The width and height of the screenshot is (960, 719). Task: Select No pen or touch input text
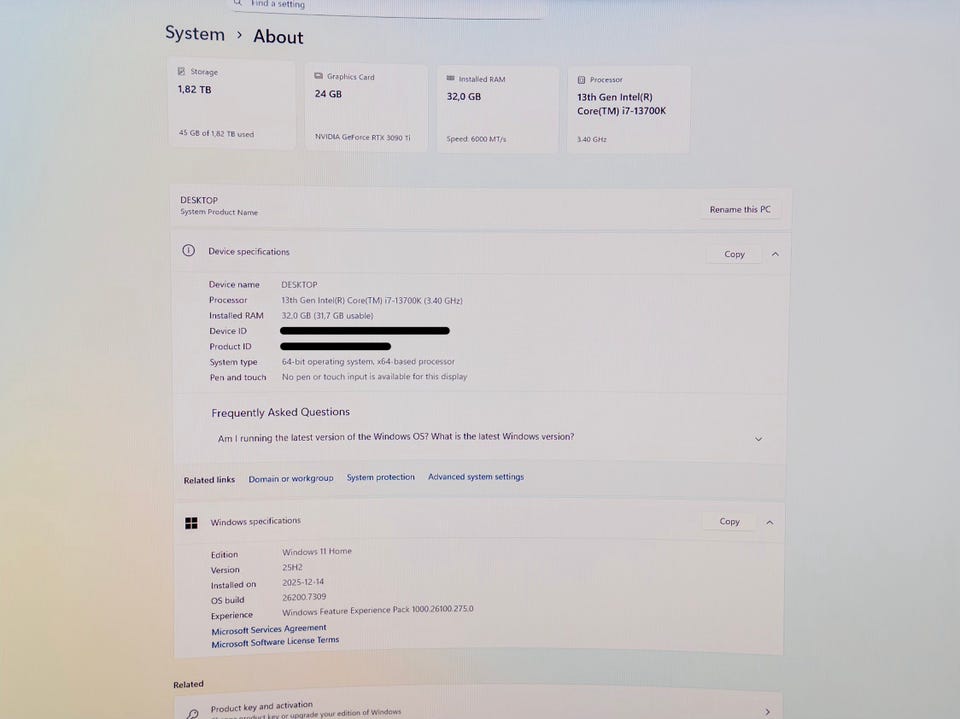(374, 377)
